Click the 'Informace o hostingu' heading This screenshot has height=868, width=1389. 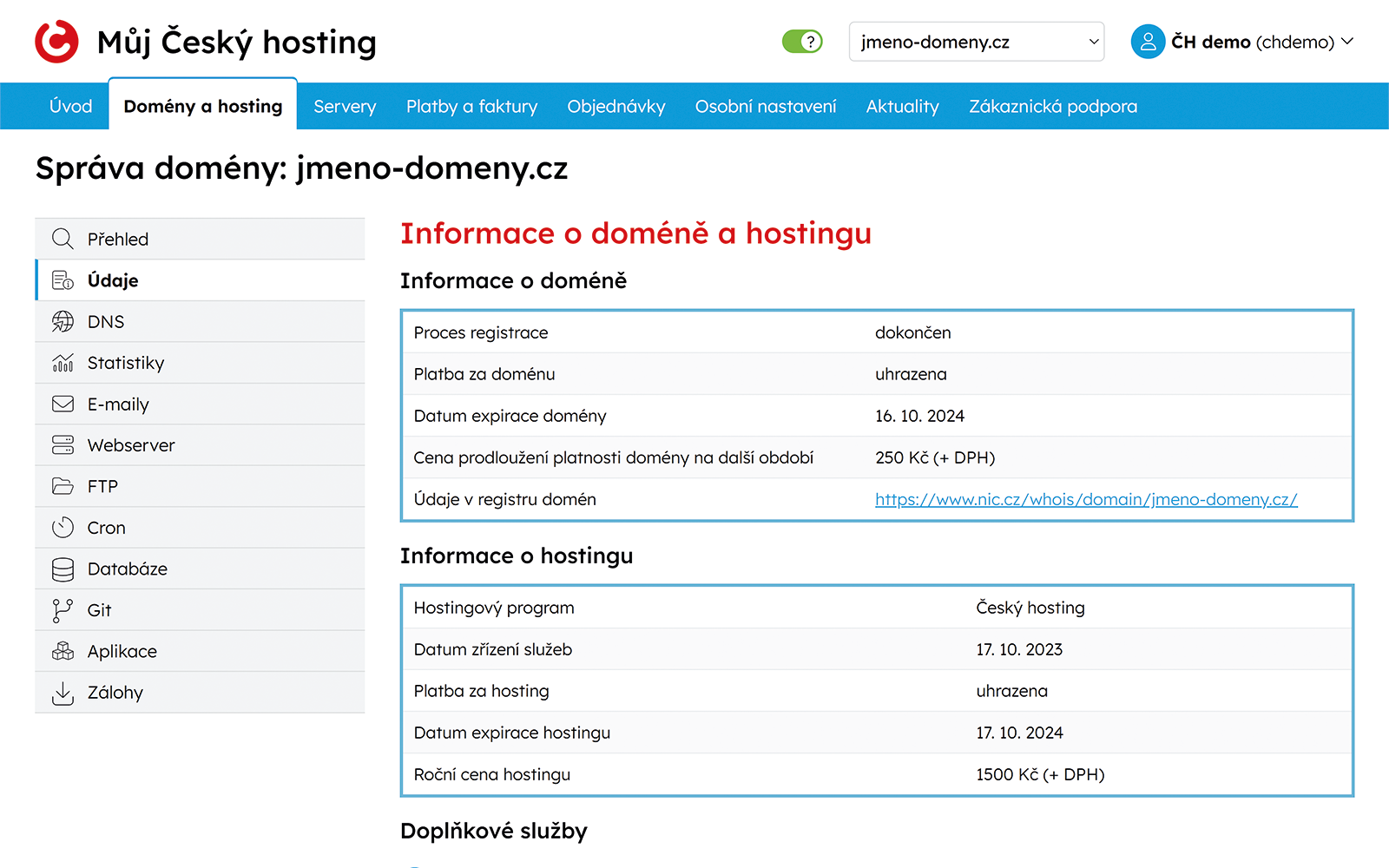pyautogui.click(x=517, y=556)
